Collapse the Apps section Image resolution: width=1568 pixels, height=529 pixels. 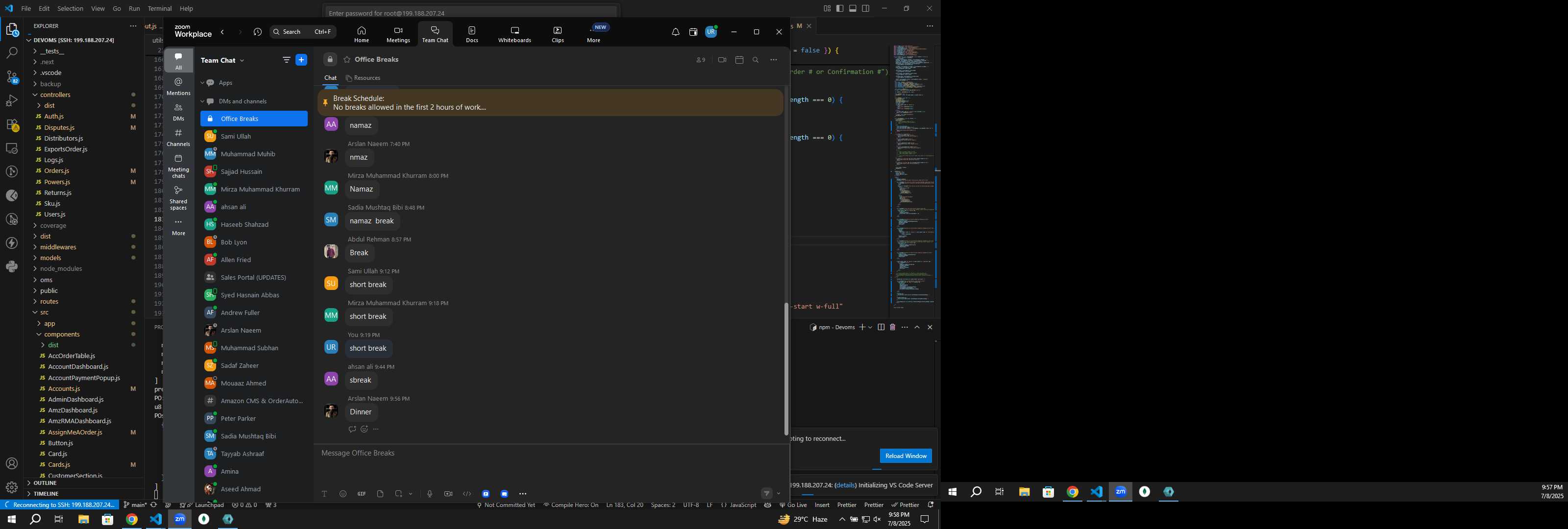point(202,83)
